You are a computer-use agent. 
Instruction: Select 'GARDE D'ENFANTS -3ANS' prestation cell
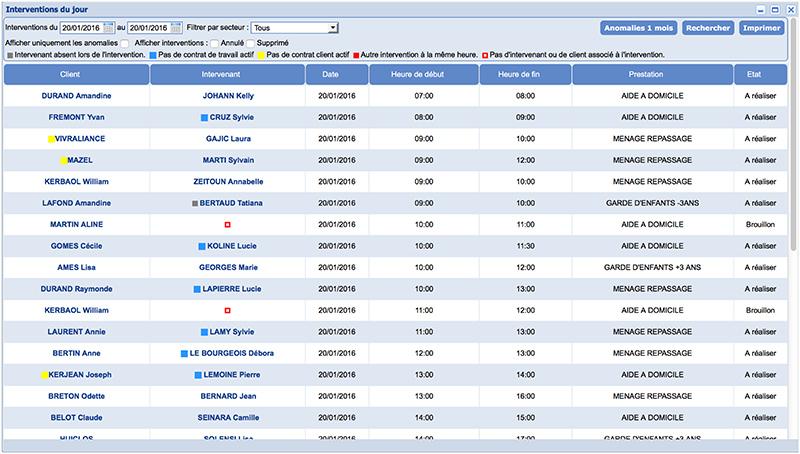pyautogui.click(x=653, y=203)
